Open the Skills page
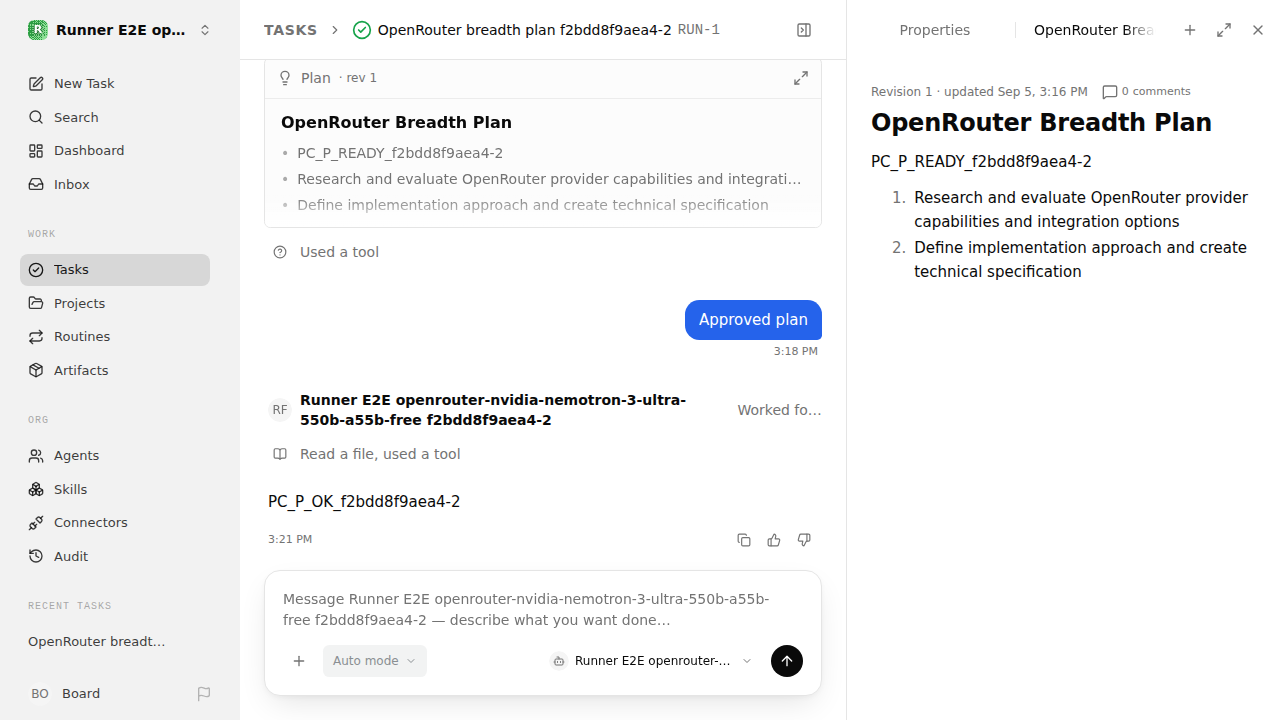Image resolution: width=1280 pixels, height=720 pixels. (115, 489)
